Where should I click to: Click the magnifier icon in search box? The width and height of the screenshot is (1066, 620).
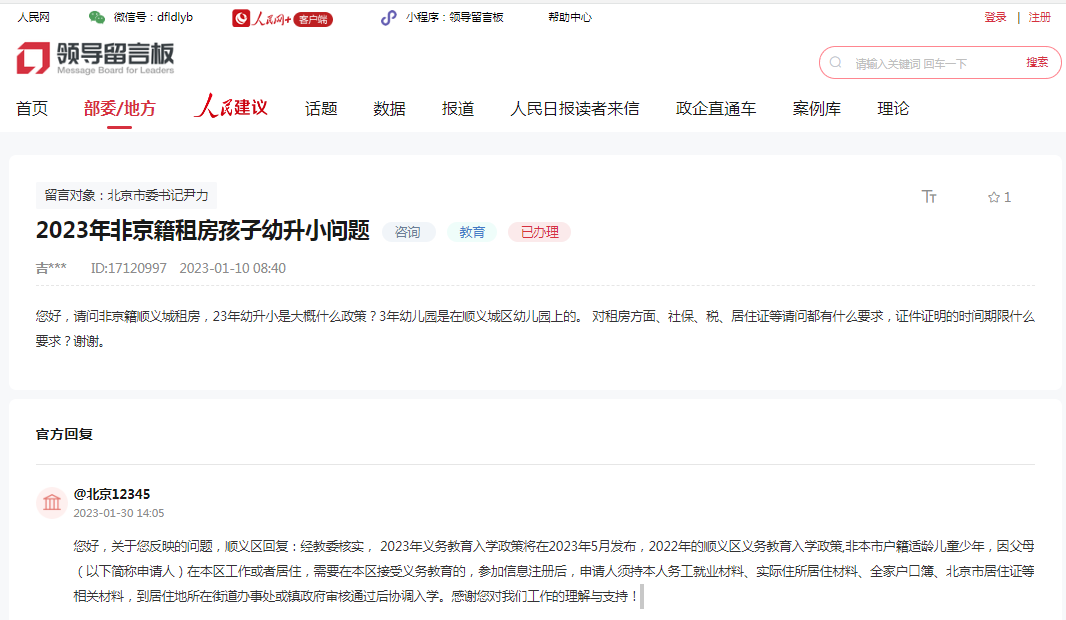836,62
